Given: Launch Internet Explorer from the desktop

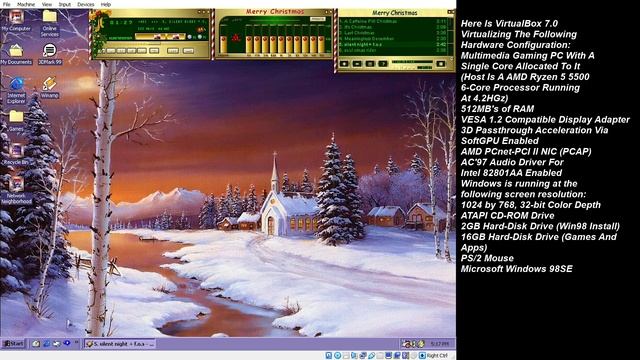Looking at the screenshot, I should point(16,90).
